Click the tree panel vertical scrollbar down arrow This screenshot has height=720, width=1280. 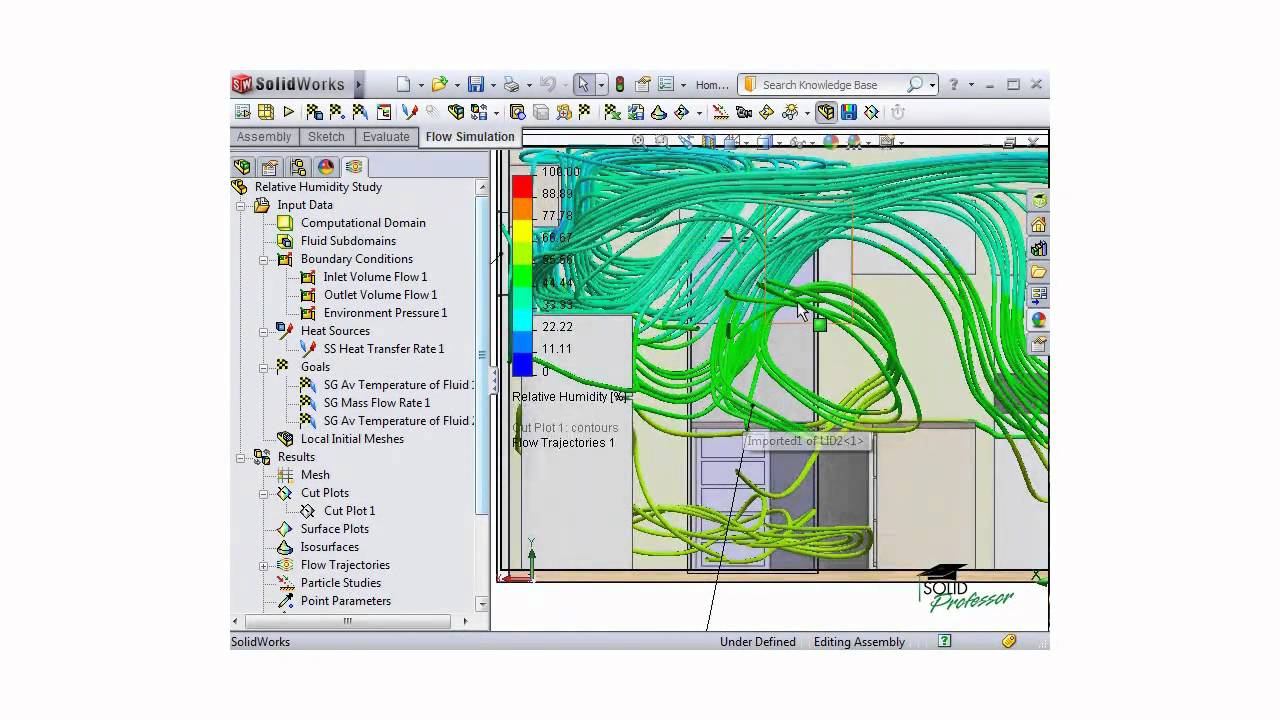pyautogui.click(x=482, y=604)
